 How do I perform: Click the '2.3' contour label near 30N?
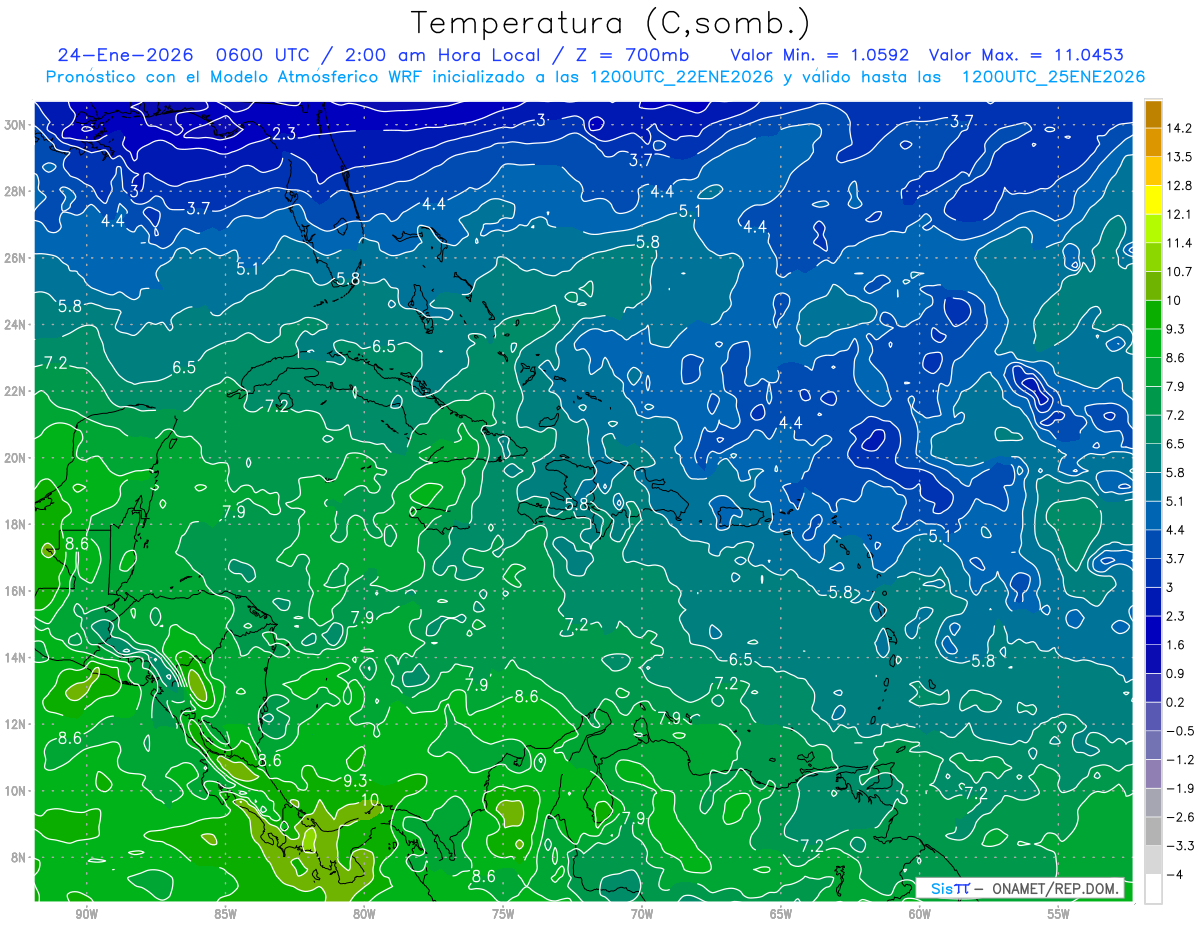point(283,133)
